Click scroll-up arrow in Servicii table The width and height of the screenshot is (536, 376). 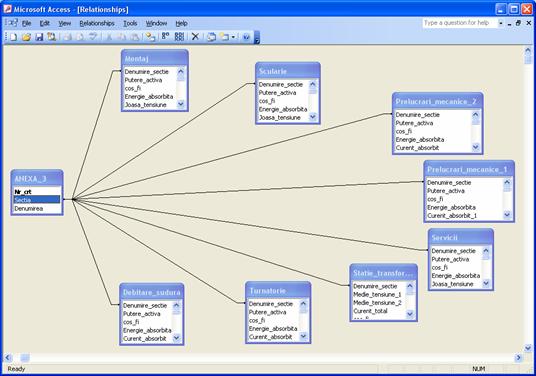pos(486,251)
